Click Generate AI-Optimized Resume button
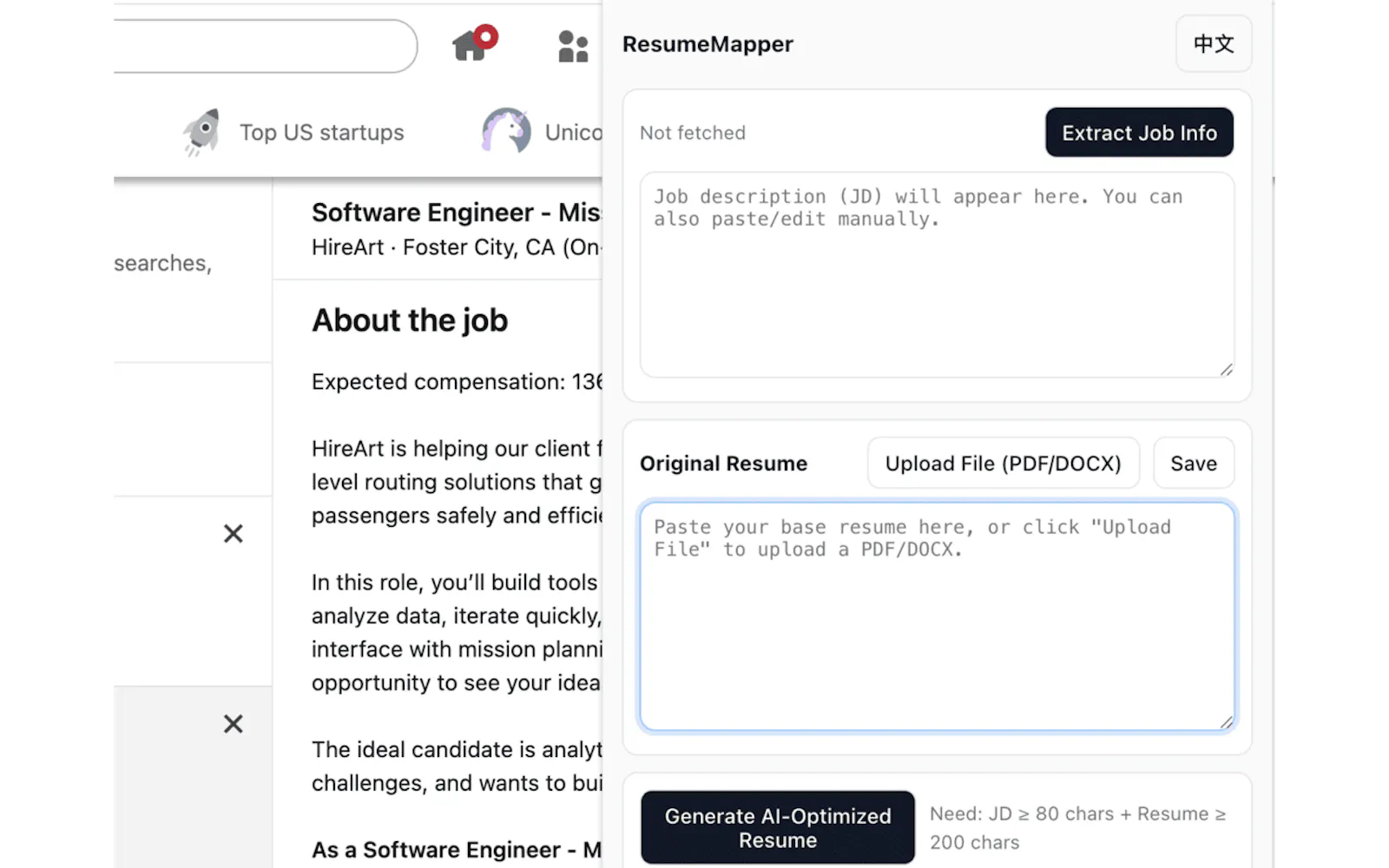This screenshot has width=1389, height=868. tap(778, 828)
